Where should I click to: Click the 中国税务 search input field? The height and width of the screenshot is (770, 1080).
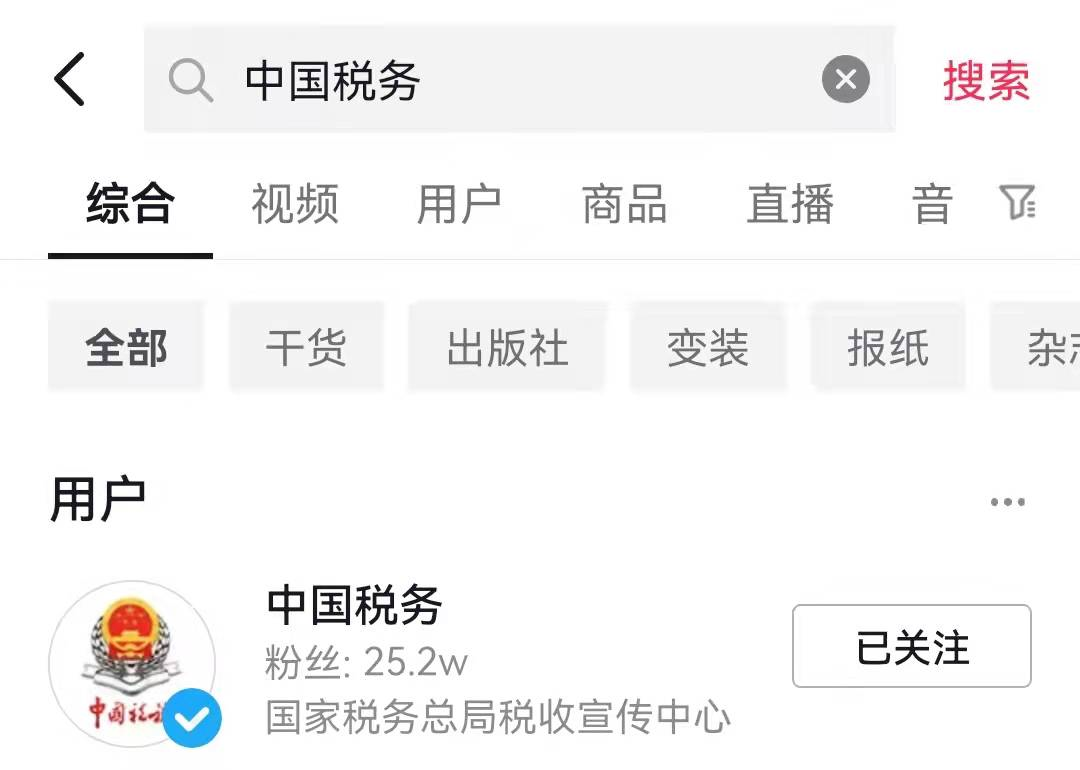[x=519, y=79]
